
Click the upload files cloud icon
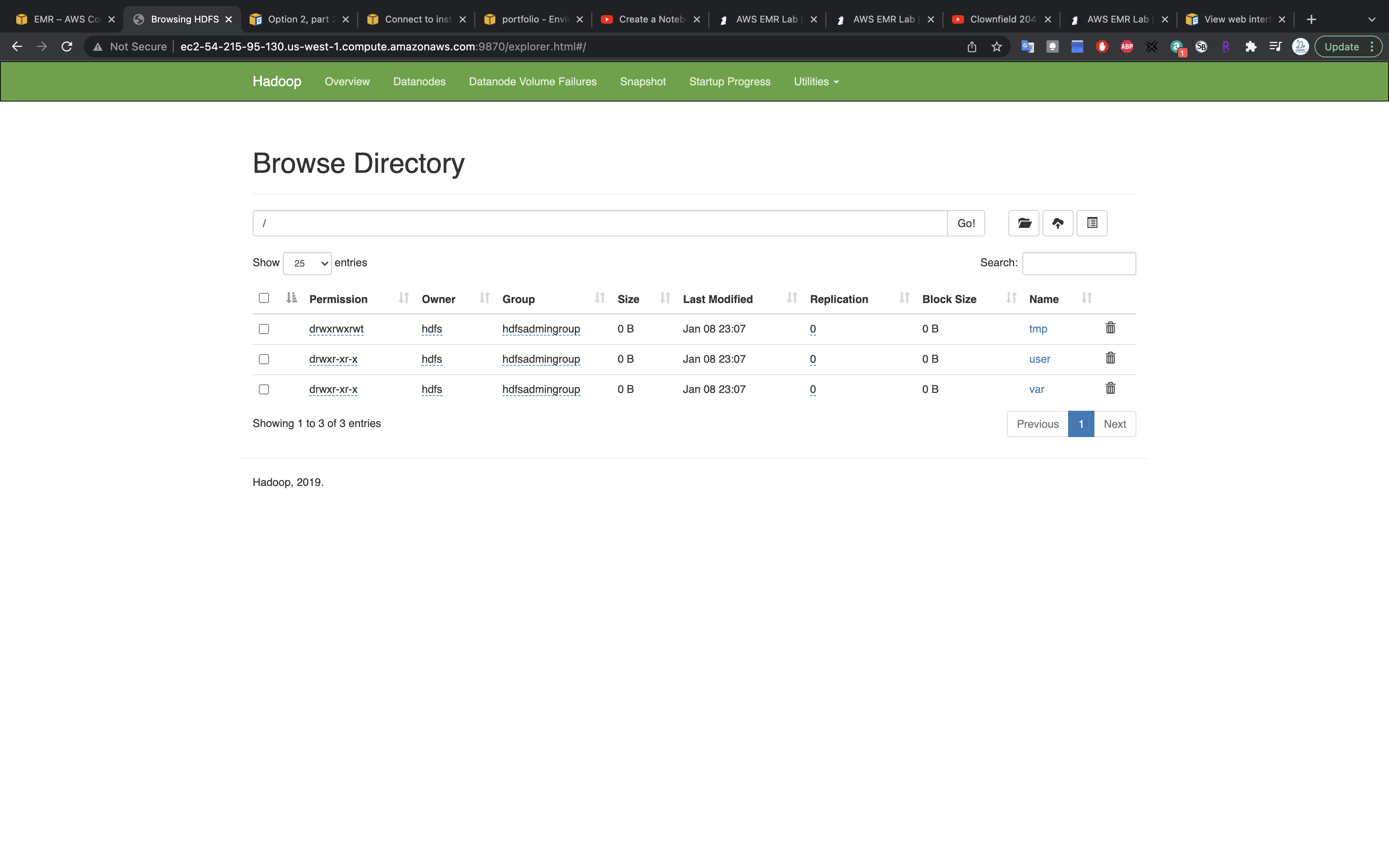[1058, 223]
